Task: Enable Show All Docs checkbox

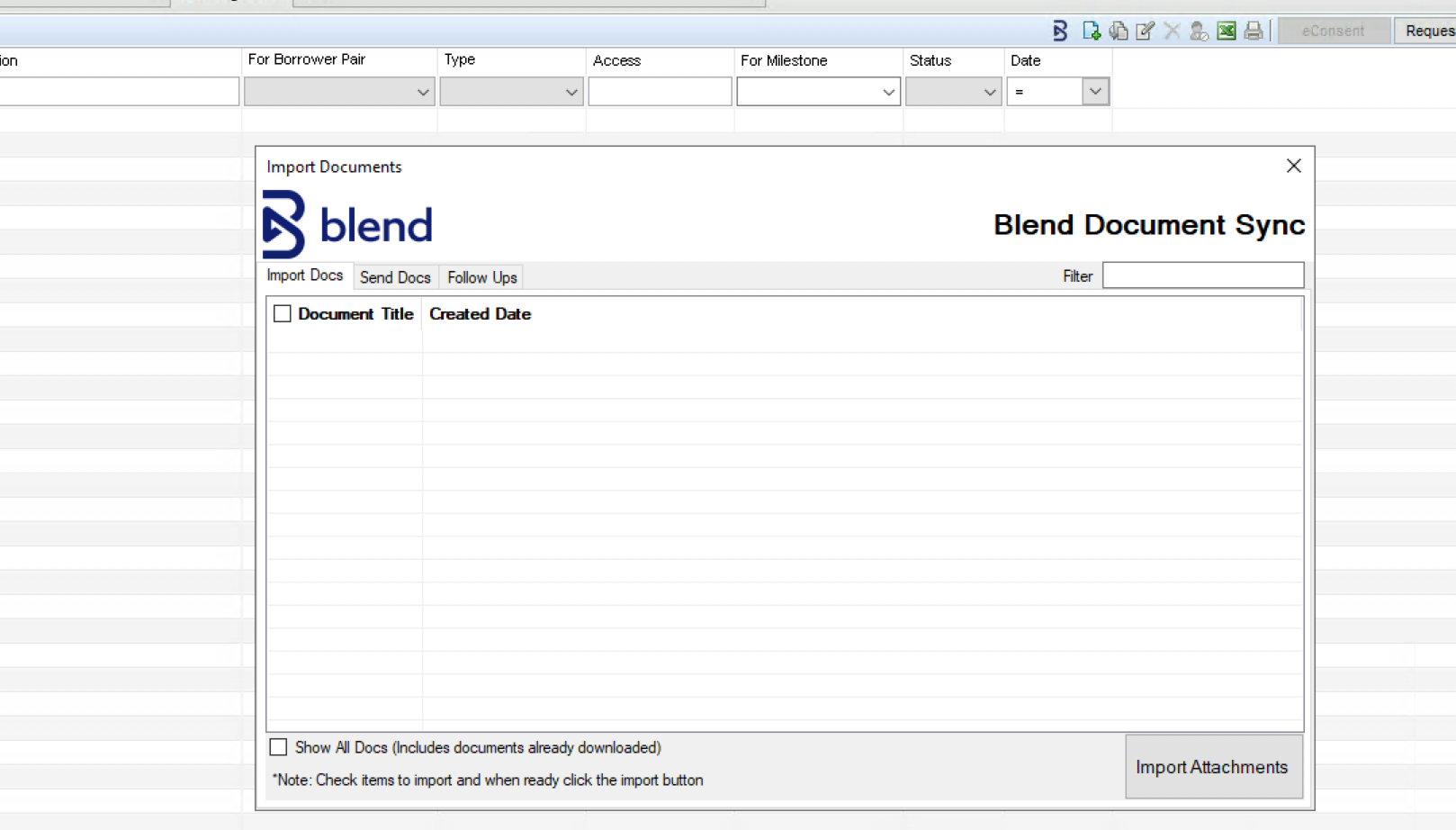Action: [x=278, y=747]
